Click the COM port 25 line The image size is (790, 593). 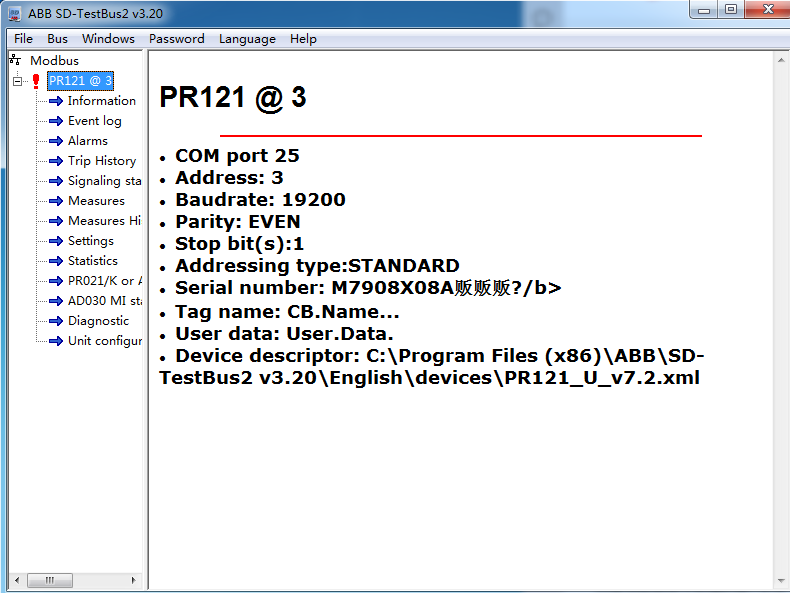click(237, 156)
